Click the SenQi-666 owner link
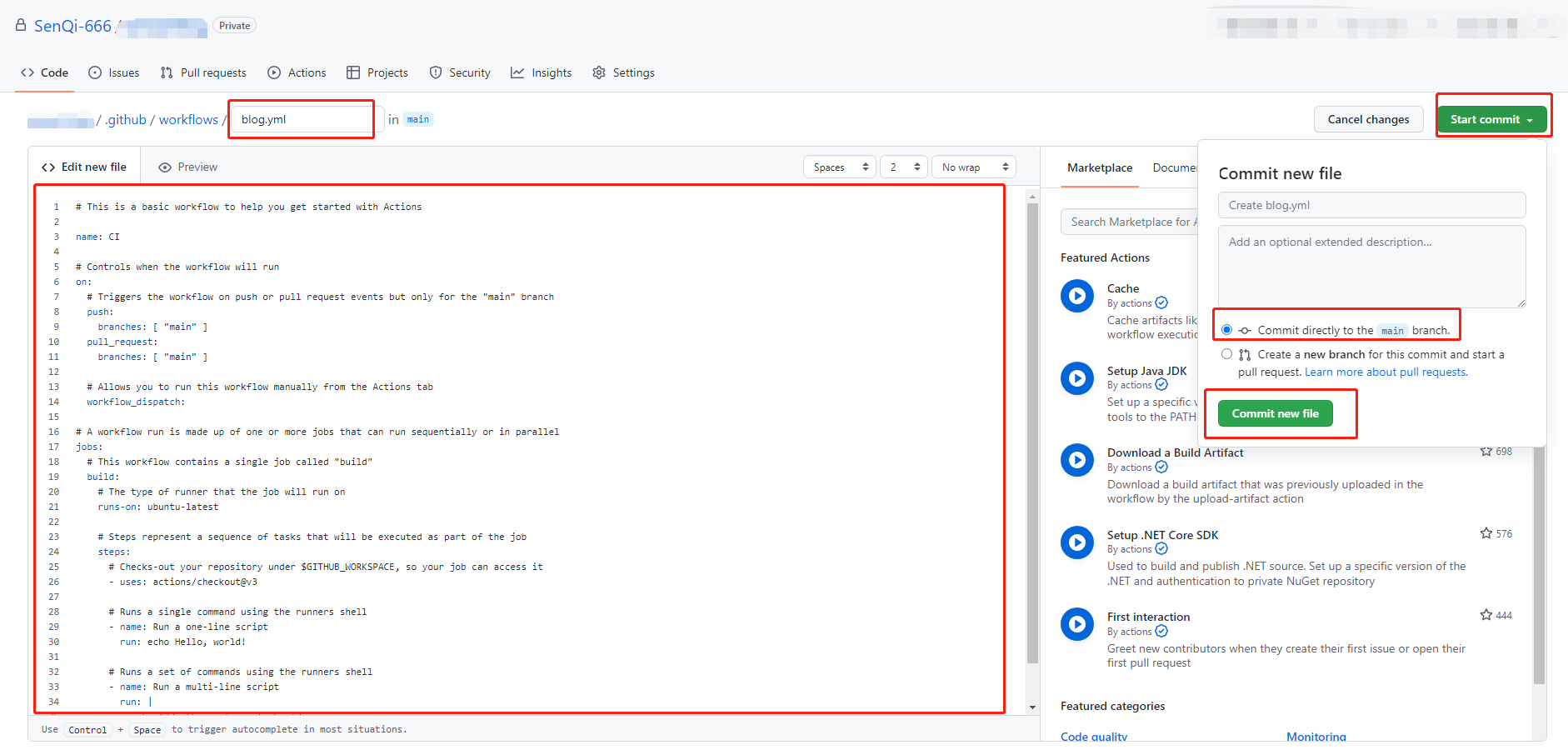The image size is (1568, 755). 72,26
